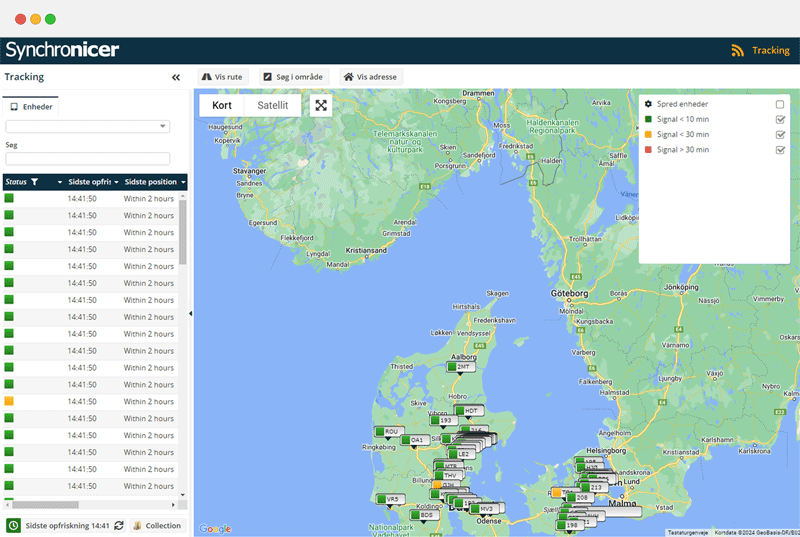
Task: Select the 208 device marker on map
Action: click(x=579, y=497)
